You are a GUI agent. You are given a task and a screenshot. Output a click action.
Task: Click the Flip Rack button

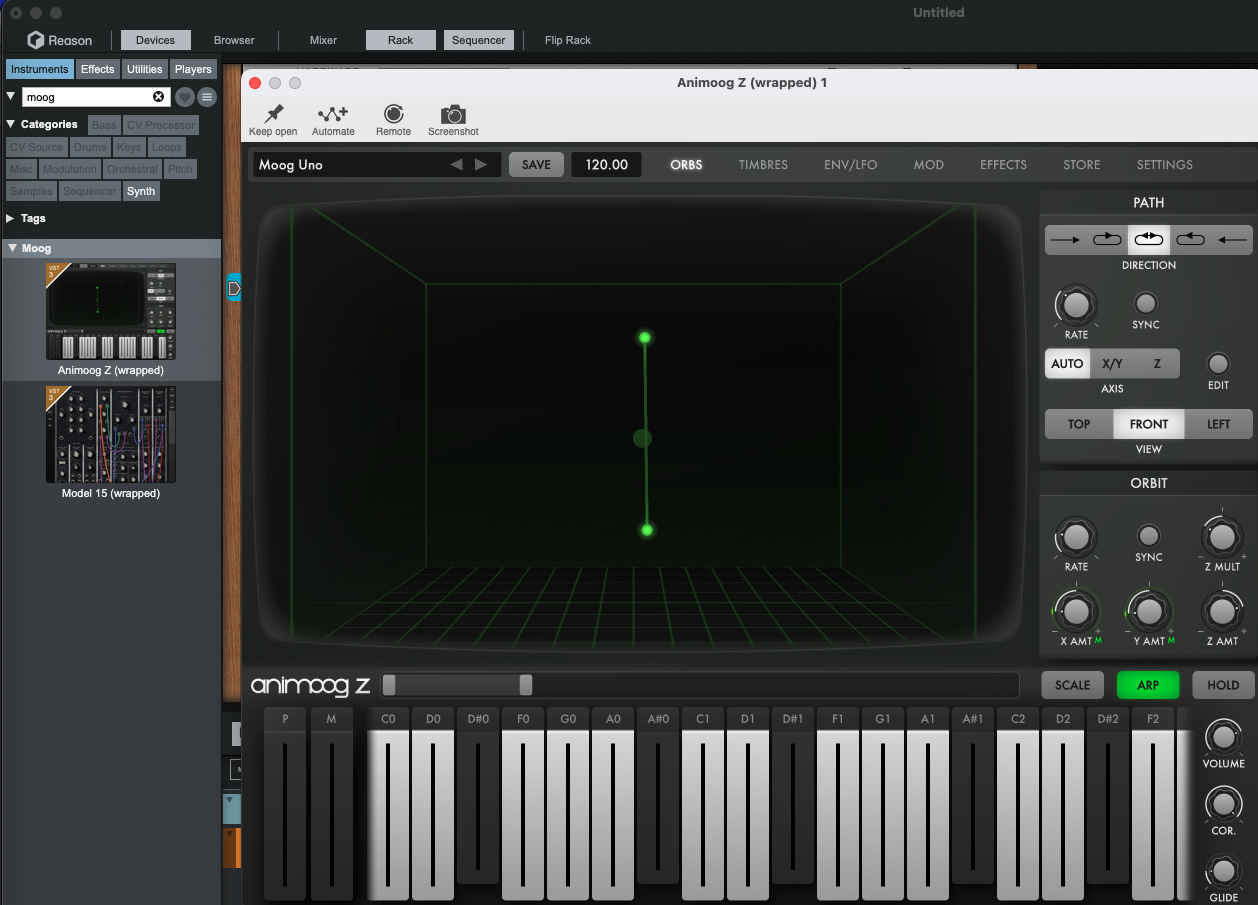point(568,40)
